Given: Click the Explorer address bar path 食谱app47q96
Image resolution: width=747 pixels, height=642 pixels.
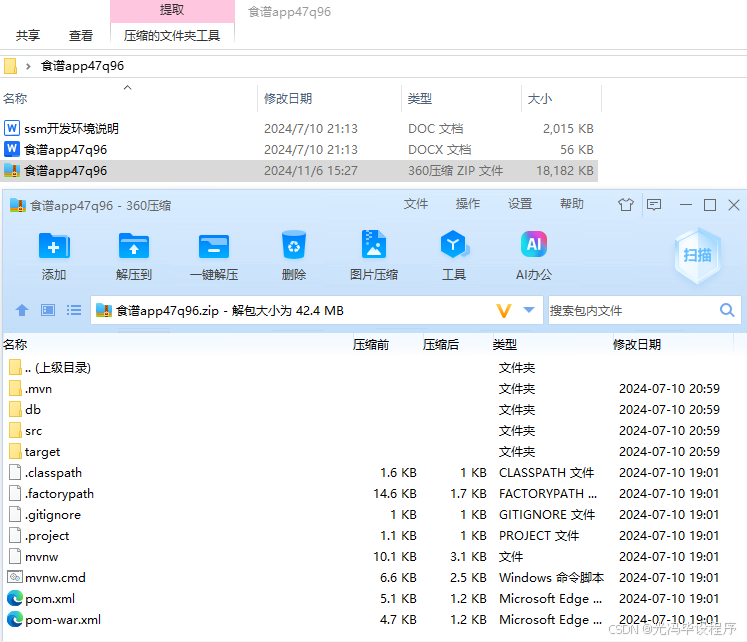Looking at the screenshot, I should click(82, 66).
